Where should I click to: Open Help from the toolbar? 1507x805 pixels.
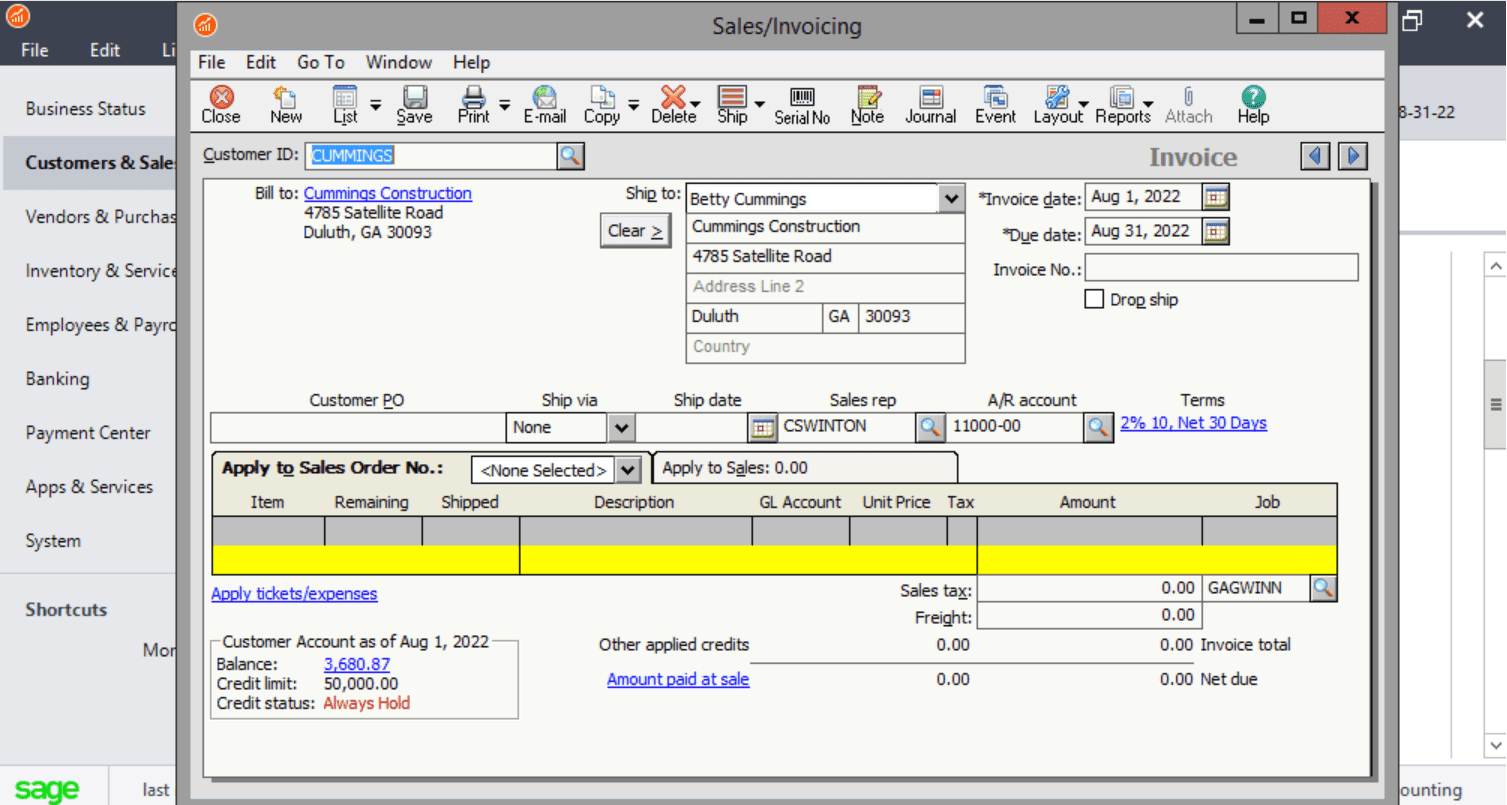pyautogui.click(x=1253, y=105)
